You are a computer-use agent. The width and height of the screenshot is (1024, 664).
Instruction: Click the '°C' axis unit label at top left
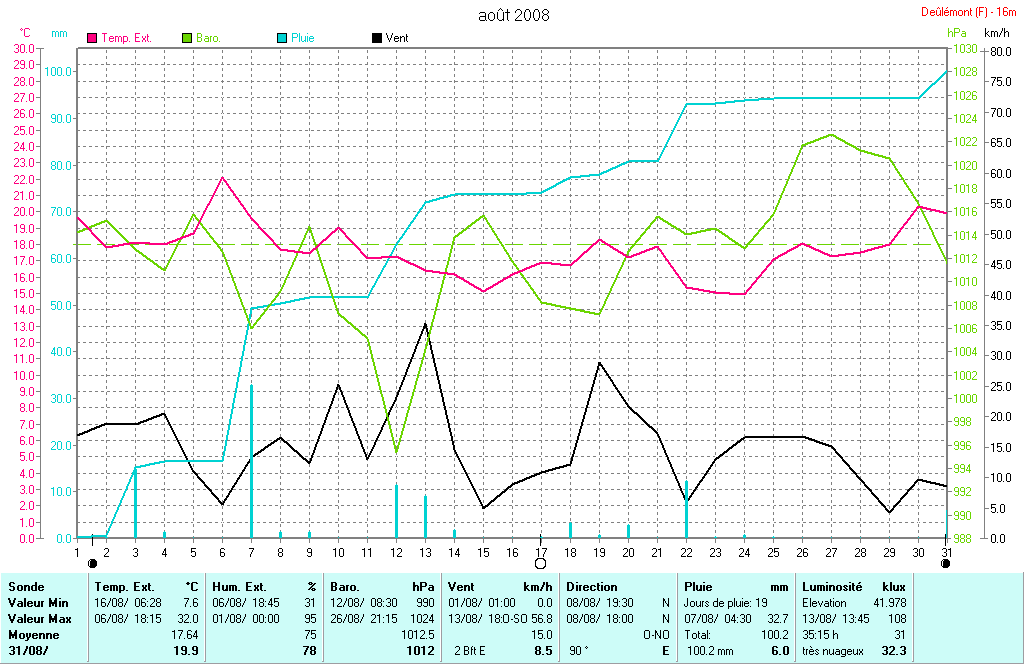pyautogui.click(x=25, y=33)
